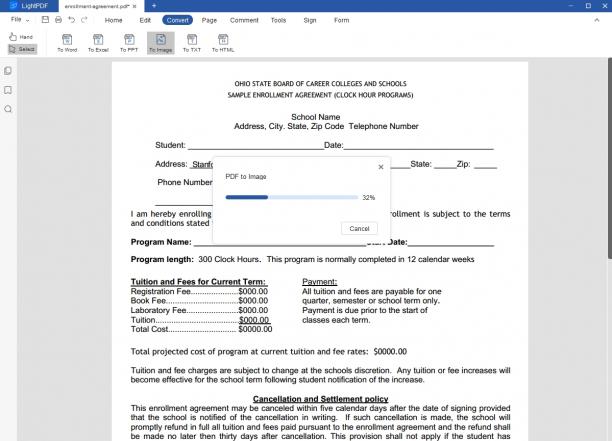
Task: Click the 'SAMPLE ENROLLMENT AGREEMENT' subtitle line
Action: (x=320, y=95)
